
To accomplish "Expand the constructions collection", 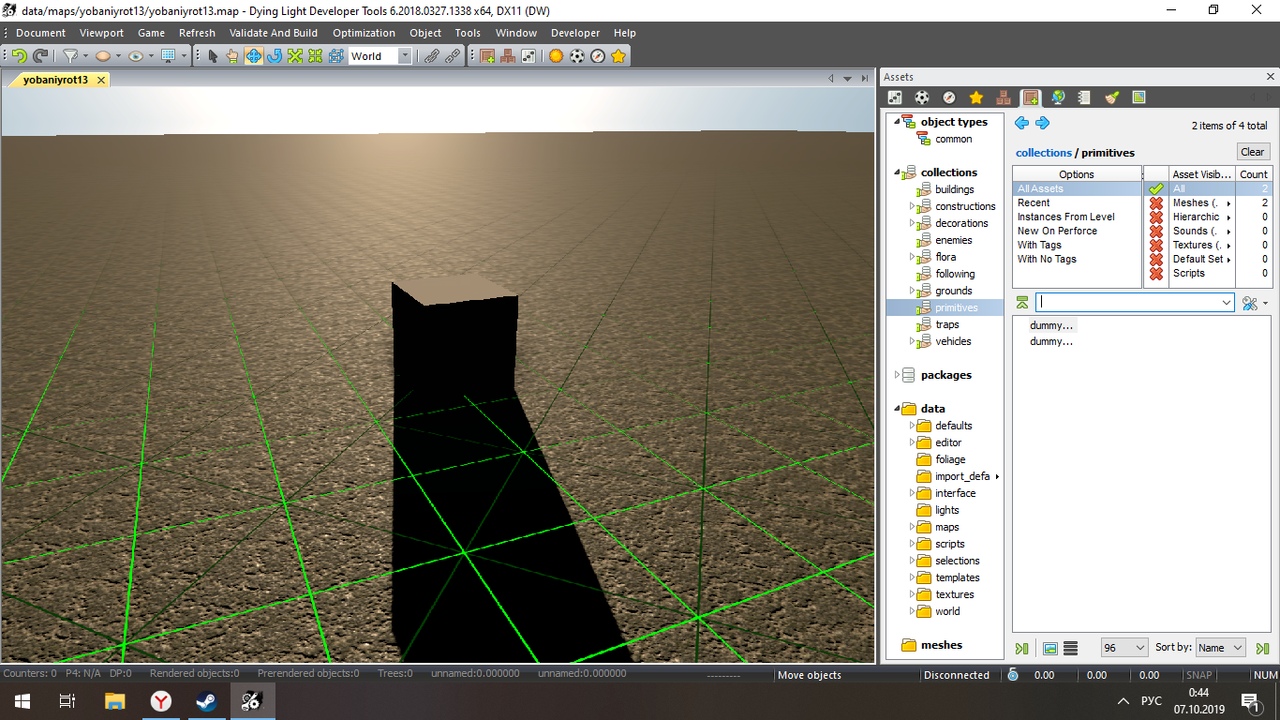I will tap(912, 206).
